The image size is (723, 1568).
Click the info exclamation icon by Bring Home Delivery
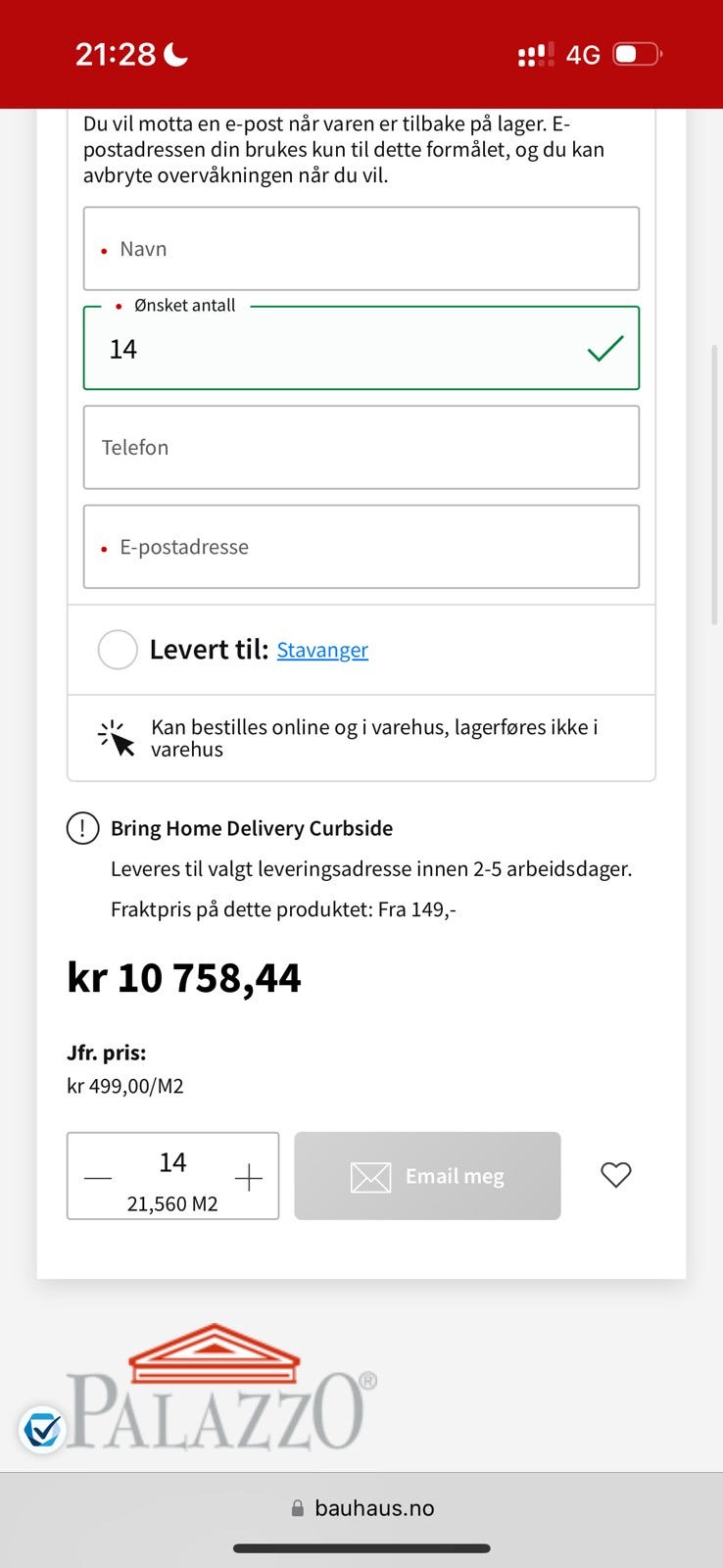pos(82,829)
